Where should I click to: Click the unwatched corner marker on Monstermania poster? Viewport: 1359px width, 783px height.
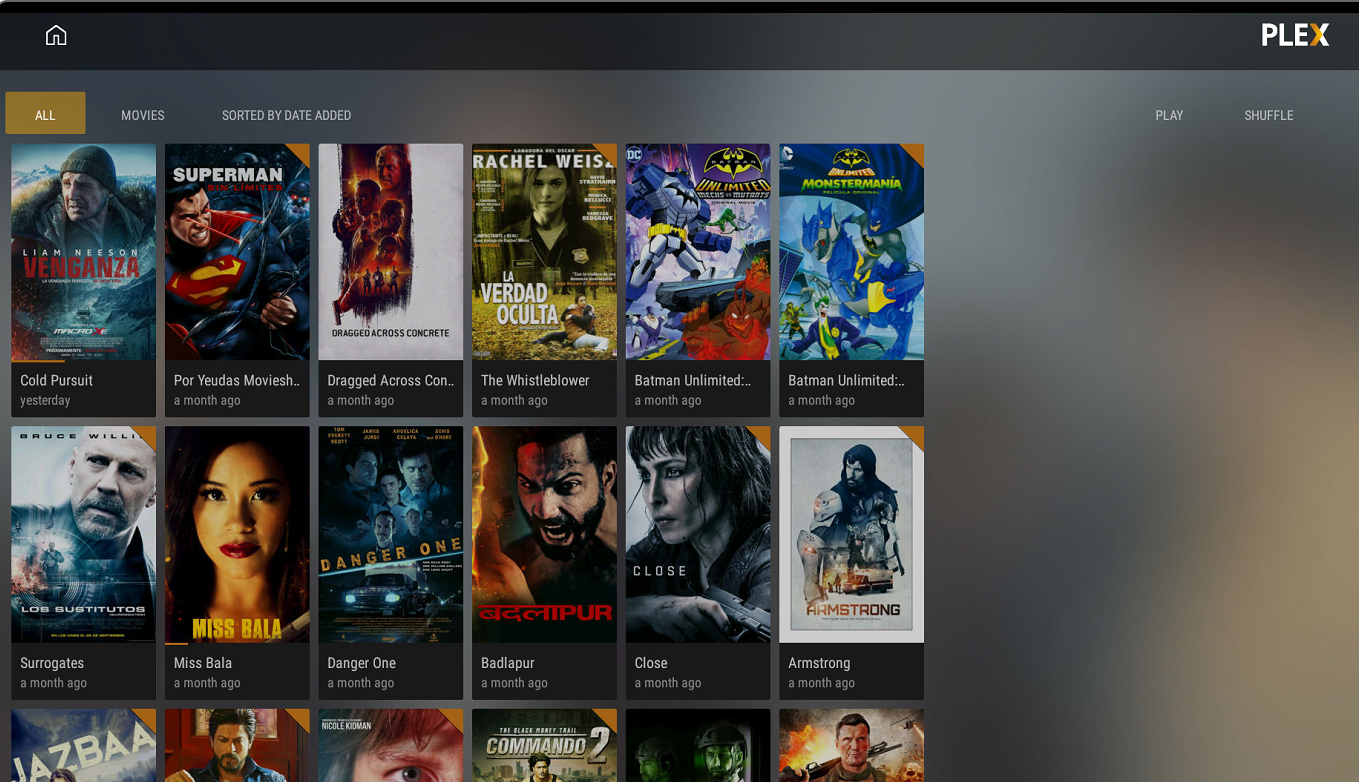[915, 152]
